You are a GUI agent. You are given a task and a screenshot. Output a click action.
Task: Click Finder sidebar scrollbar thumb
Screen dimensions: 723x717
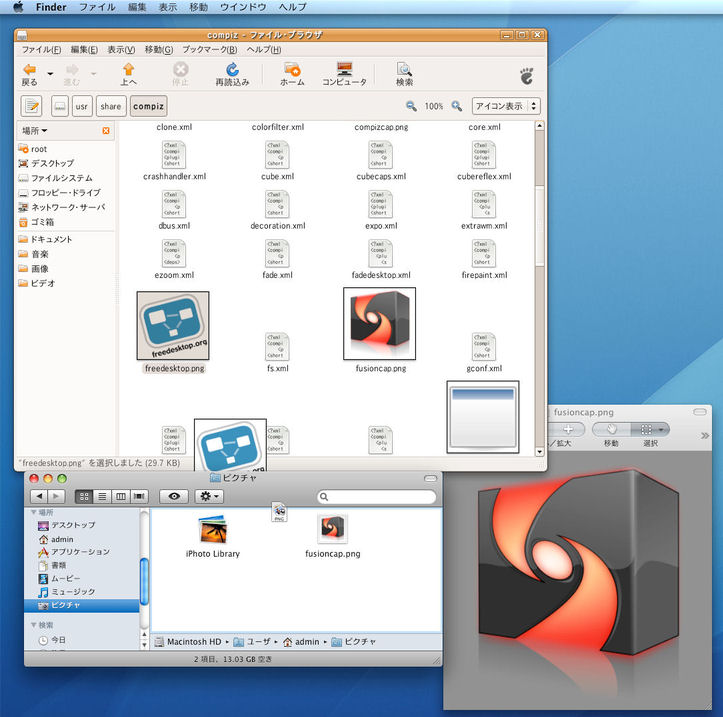coord(144,581)
